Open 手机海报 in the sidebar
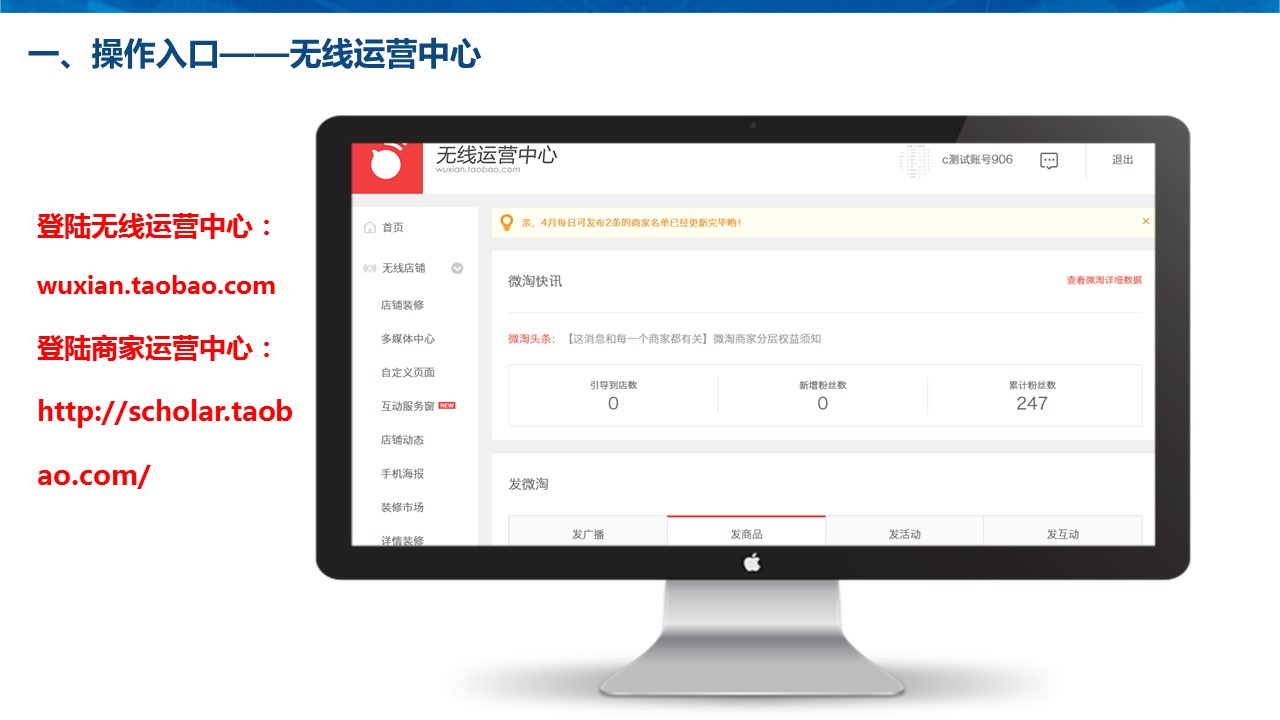This screenshot has width=1280, height=720. click(x=402, y=474)
